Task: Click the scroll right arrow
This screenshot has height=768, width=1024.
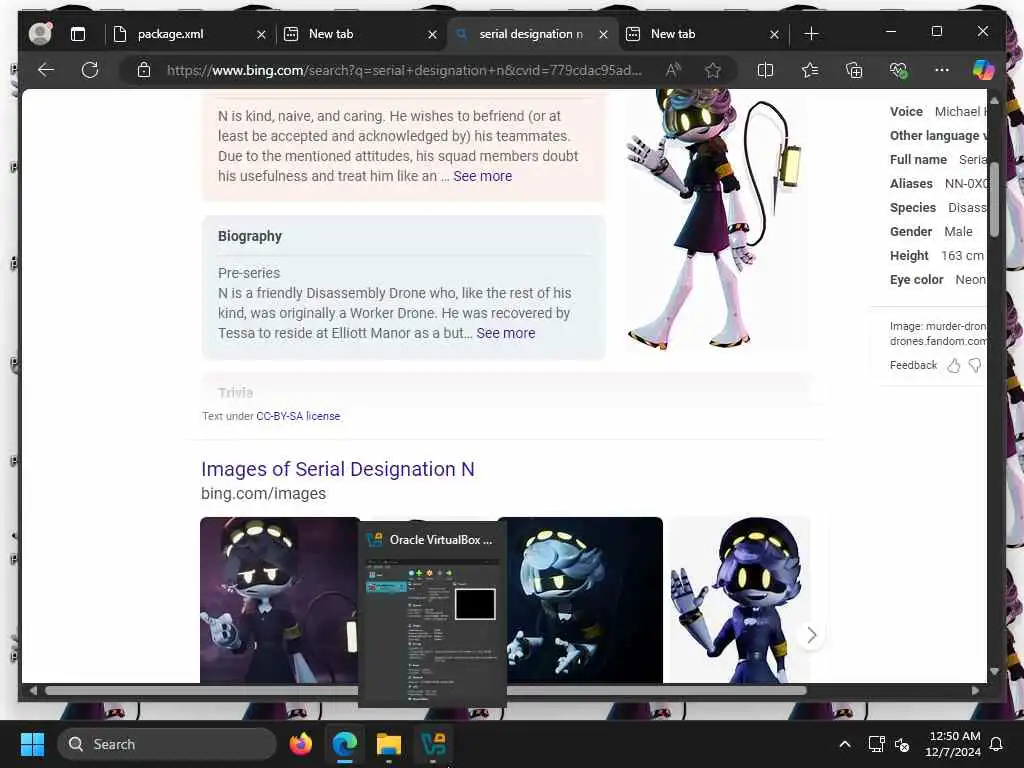Action: click(975, 690)
